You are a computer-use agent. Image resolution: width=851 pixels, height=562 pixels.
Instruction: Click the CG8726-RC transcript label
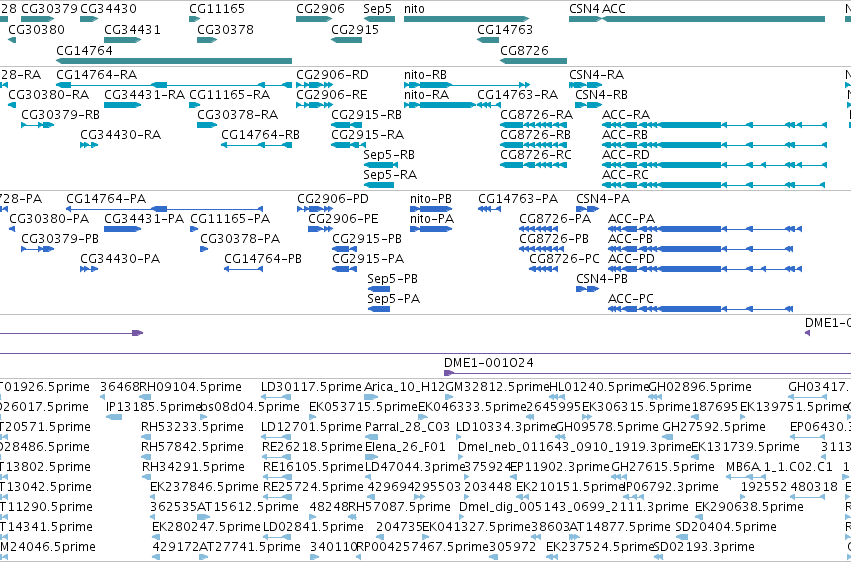[x=536, y=155]
